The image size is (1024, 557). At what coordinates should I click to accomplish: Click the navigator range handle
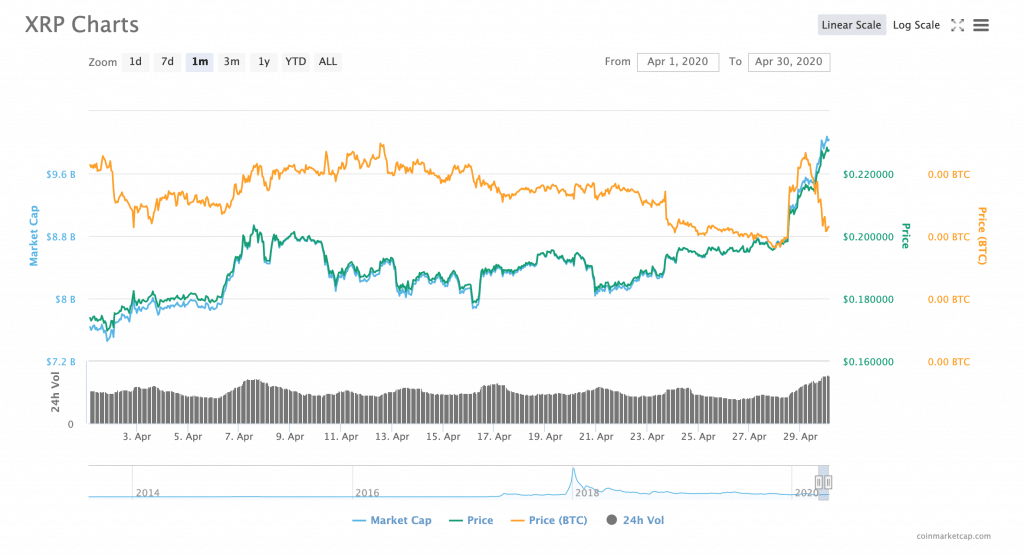click(818, 482)
